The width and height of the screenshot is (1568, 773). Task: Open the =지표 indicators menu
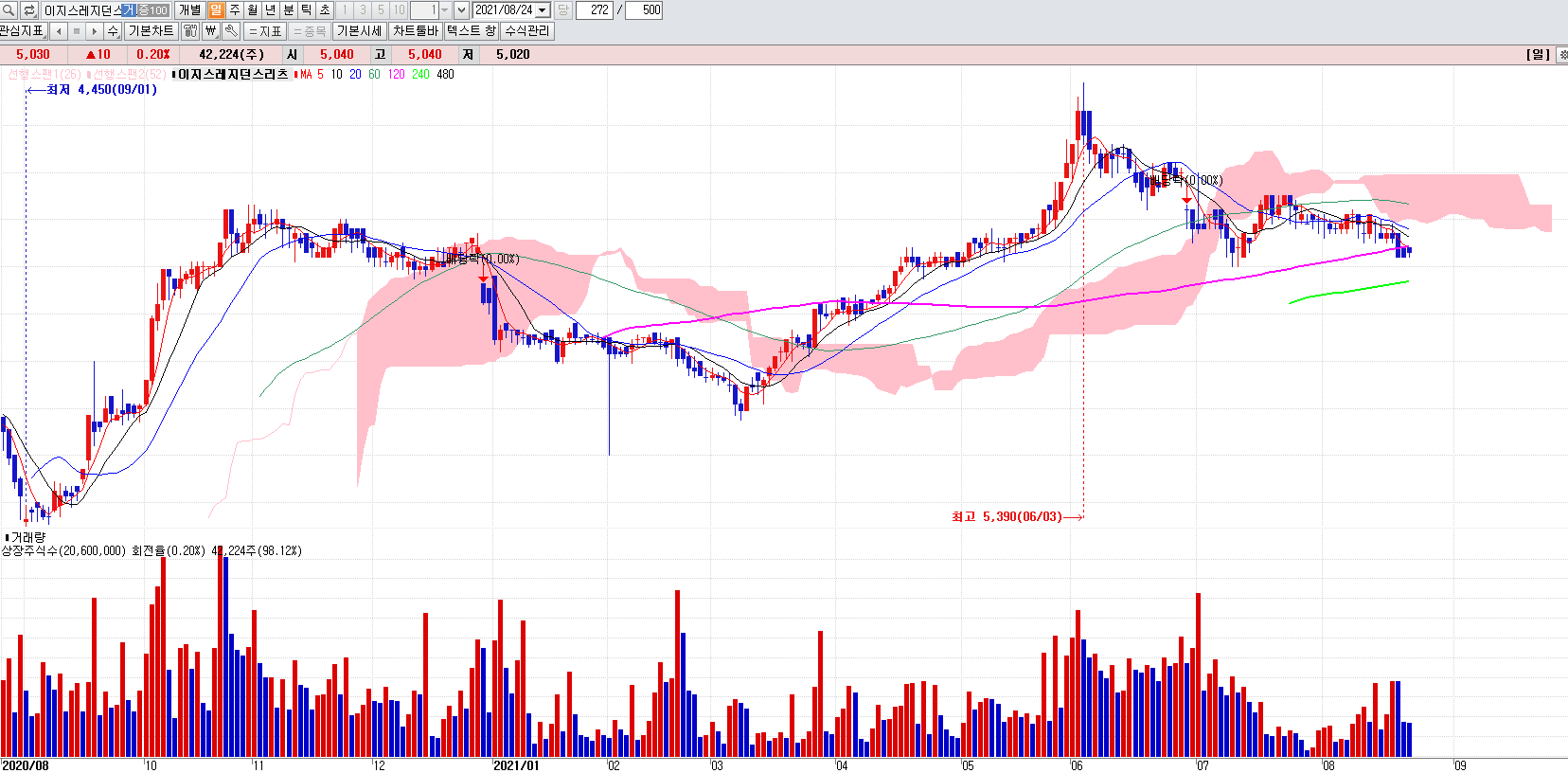pyautogui.click(x=266, y=30)
